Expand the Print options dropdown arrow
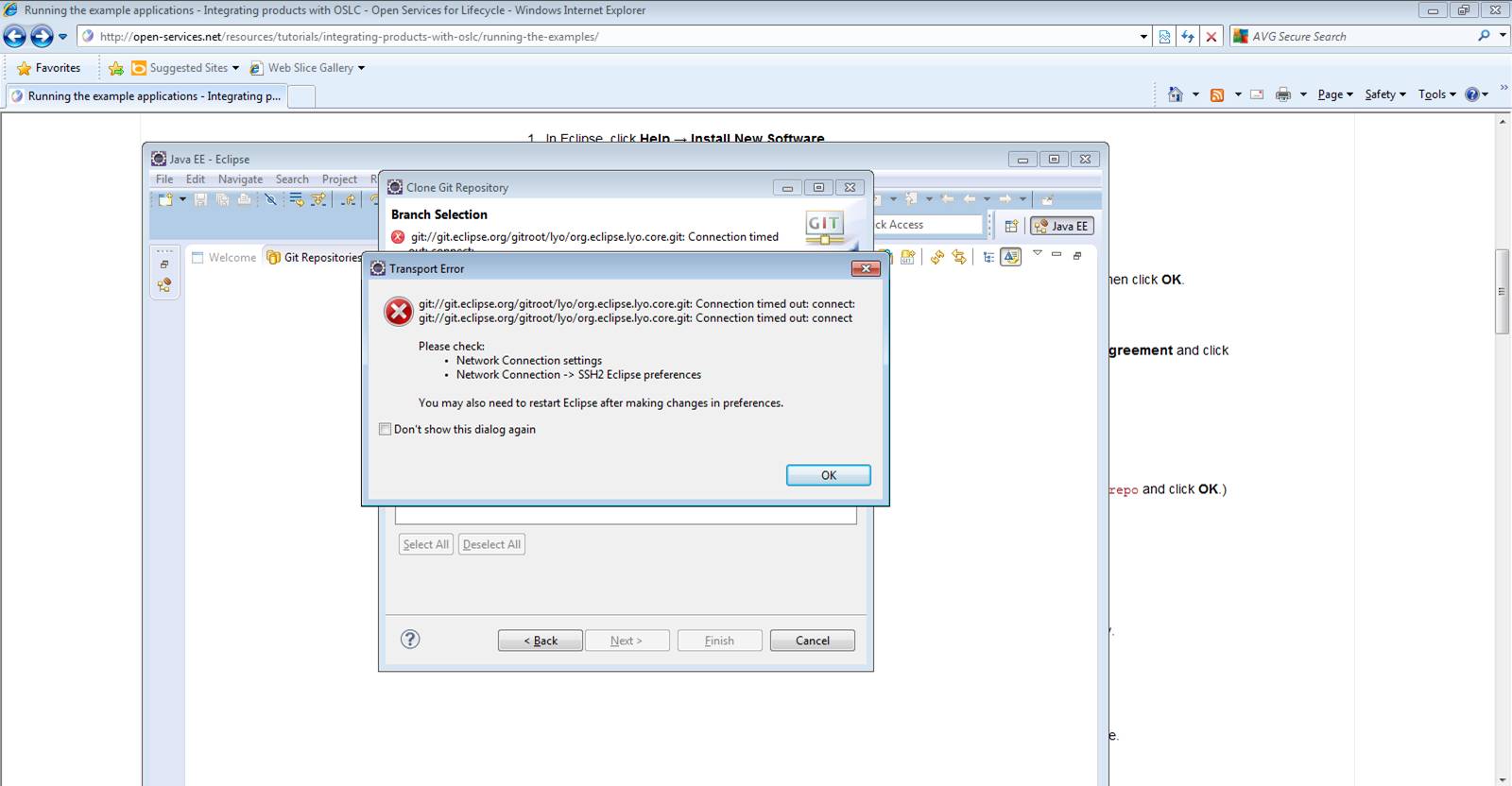The width and height of the screenshot is (1512, 786). tap(1303, 94)
